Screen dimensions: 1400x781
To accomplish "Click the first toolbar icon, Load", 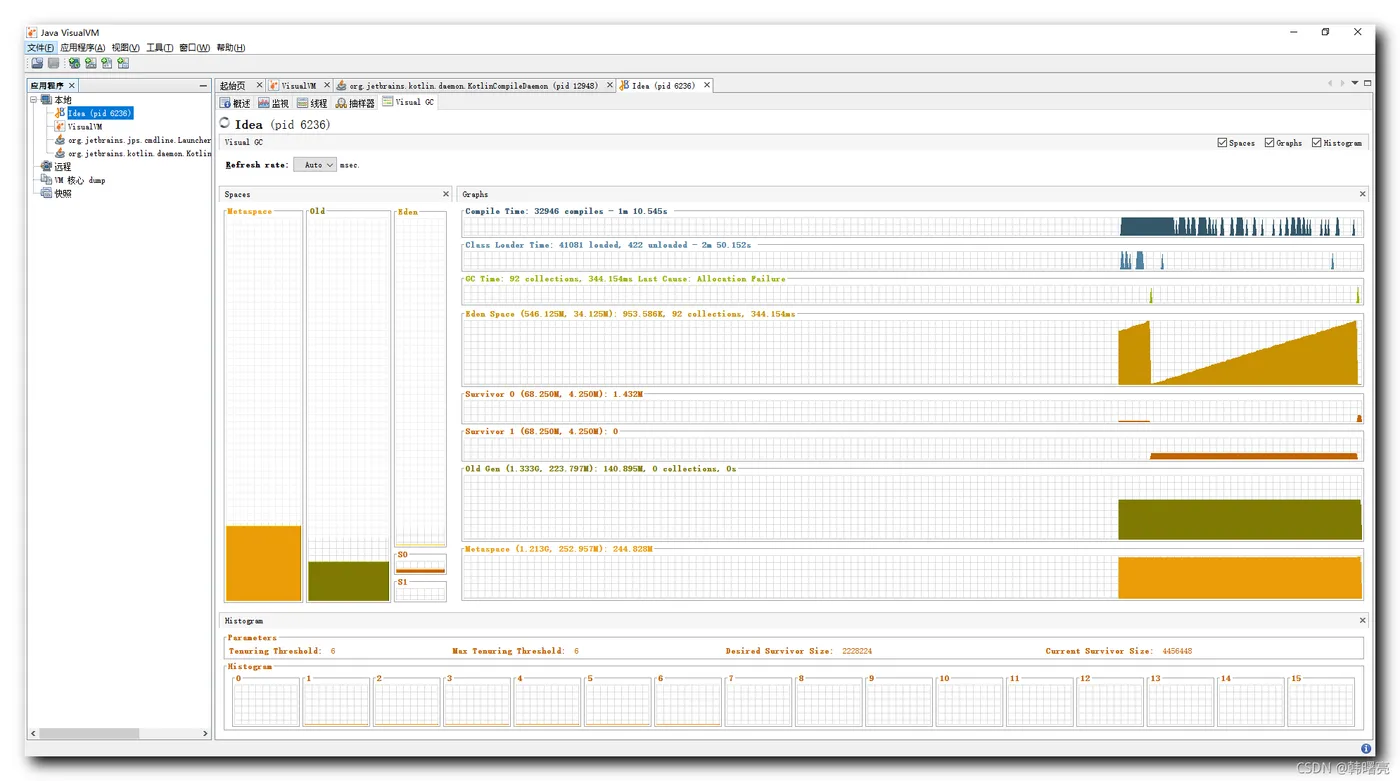I will [37, 63].
